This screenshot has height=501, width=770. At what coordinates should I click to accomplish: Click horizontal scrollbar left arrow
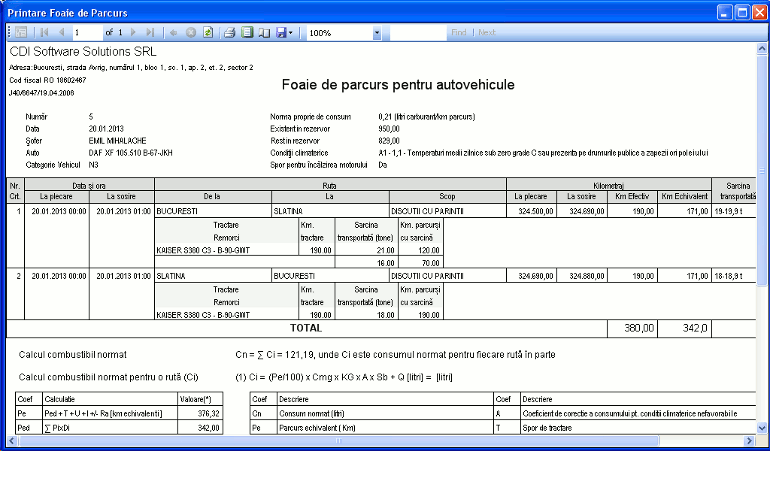[x=12, y=441]
